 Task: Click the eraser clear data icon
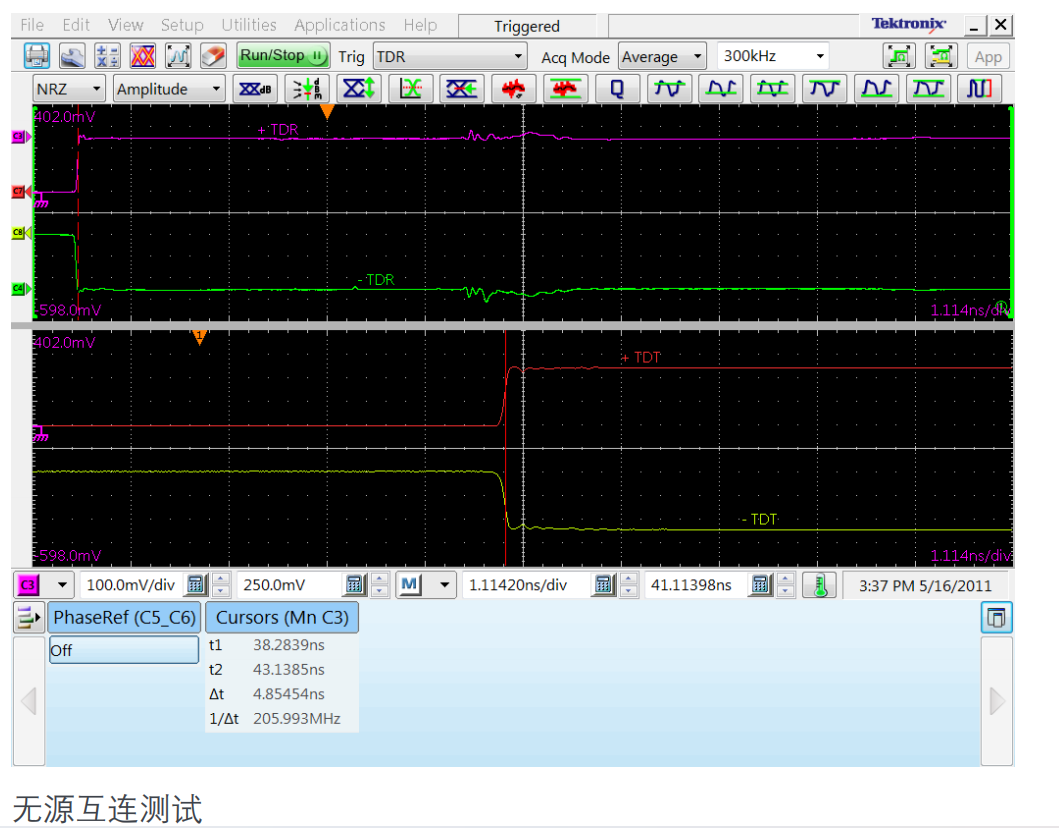coord(213,57)
